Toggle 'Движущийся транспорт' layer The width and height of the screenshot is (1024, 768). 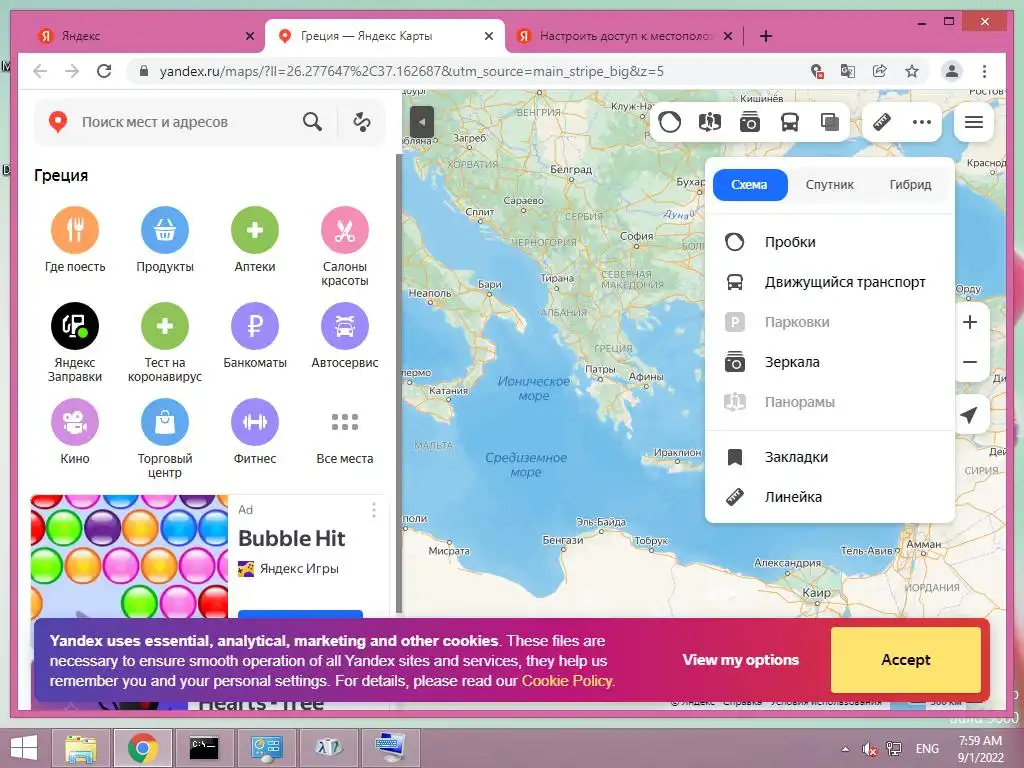coord(829,282)
